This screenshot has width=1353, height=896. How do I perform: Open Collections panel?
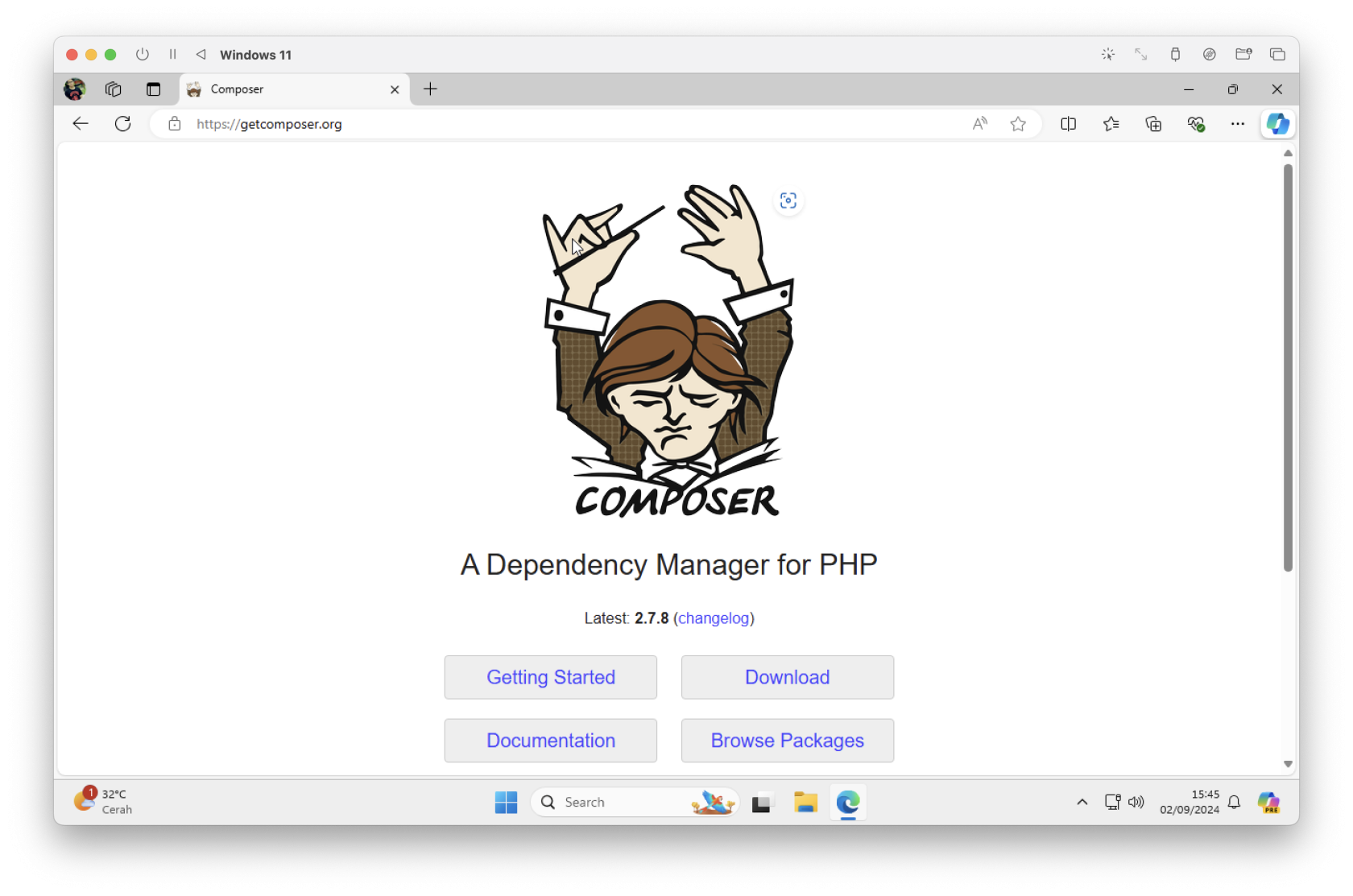[1153, 124]
